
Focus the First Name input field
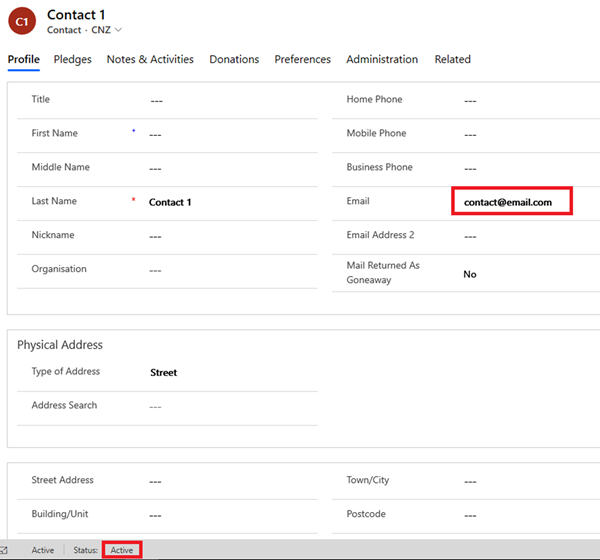point(230,134)
